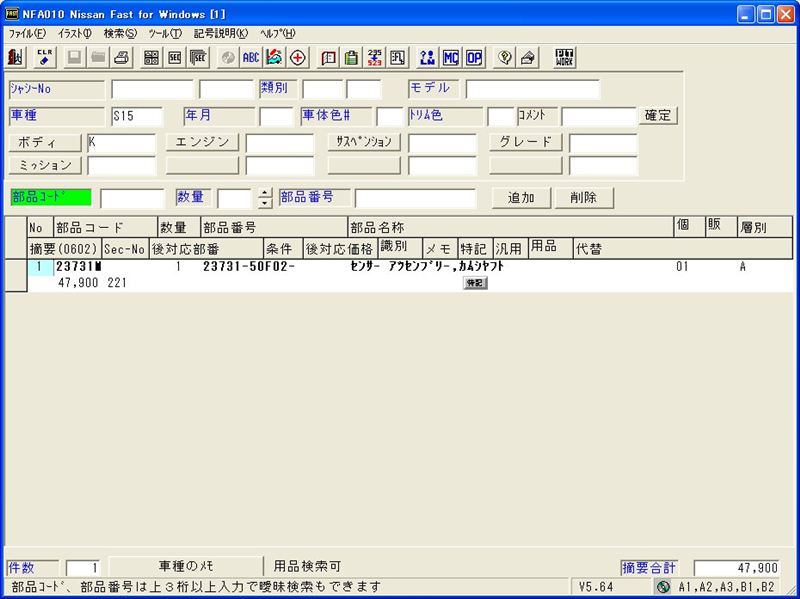Image resolution: width=800 pixels, height=599 pixels.
Task: Open the 検索(S) menu
Action: (120, 34)
